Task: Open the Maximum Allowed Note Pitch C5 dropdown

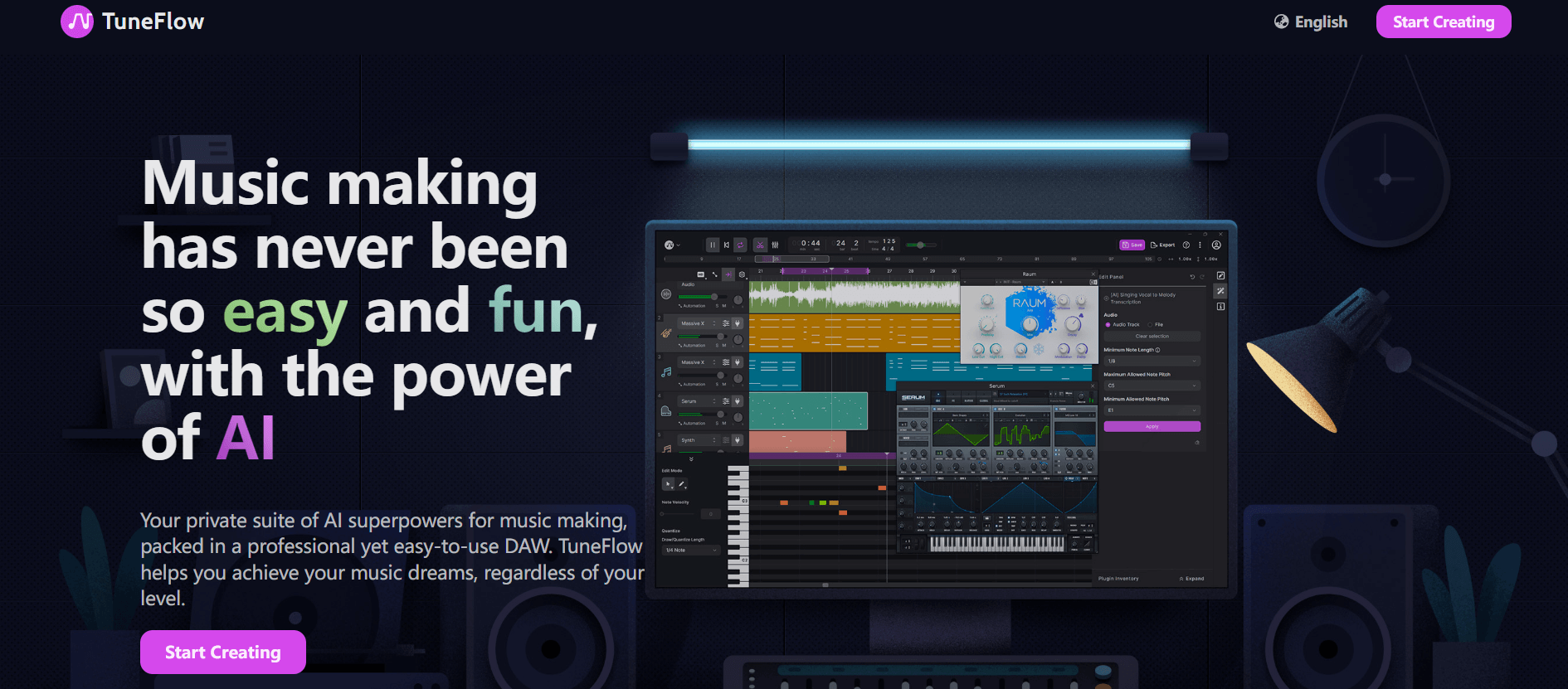Action: pyautogui.click(x=1152, y=386)
